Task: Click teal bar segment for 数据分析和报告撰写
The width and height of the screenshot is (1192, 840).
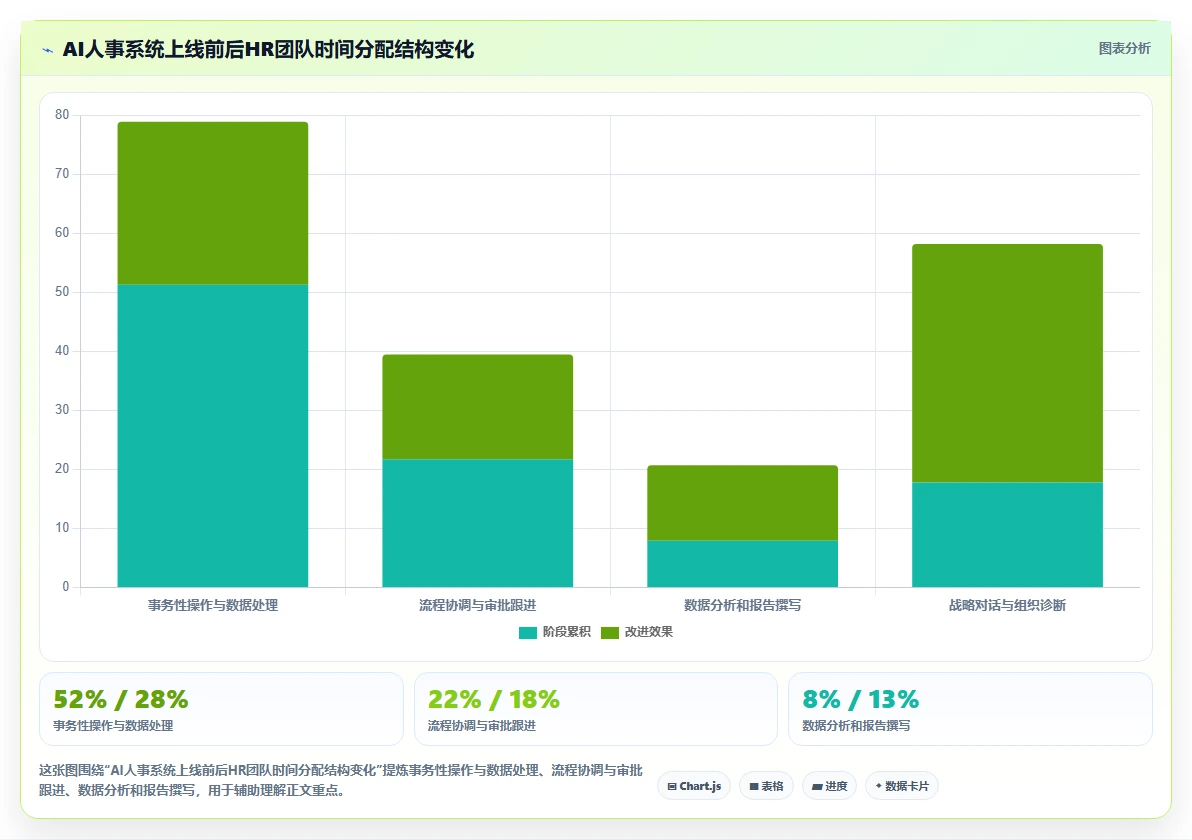Action: [743, 563]
